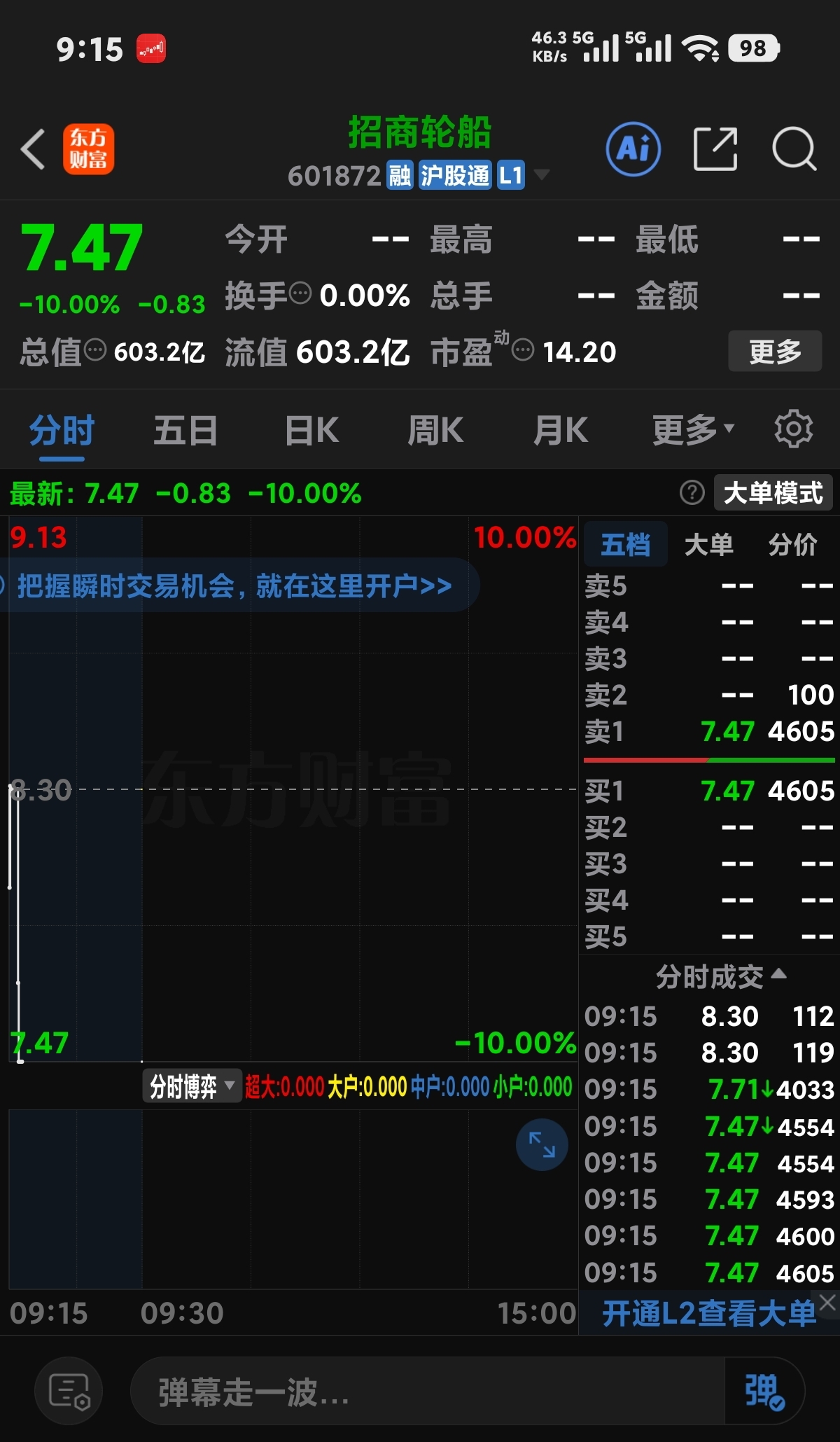Switch to the 月K tab

click(x=560, y=429)
